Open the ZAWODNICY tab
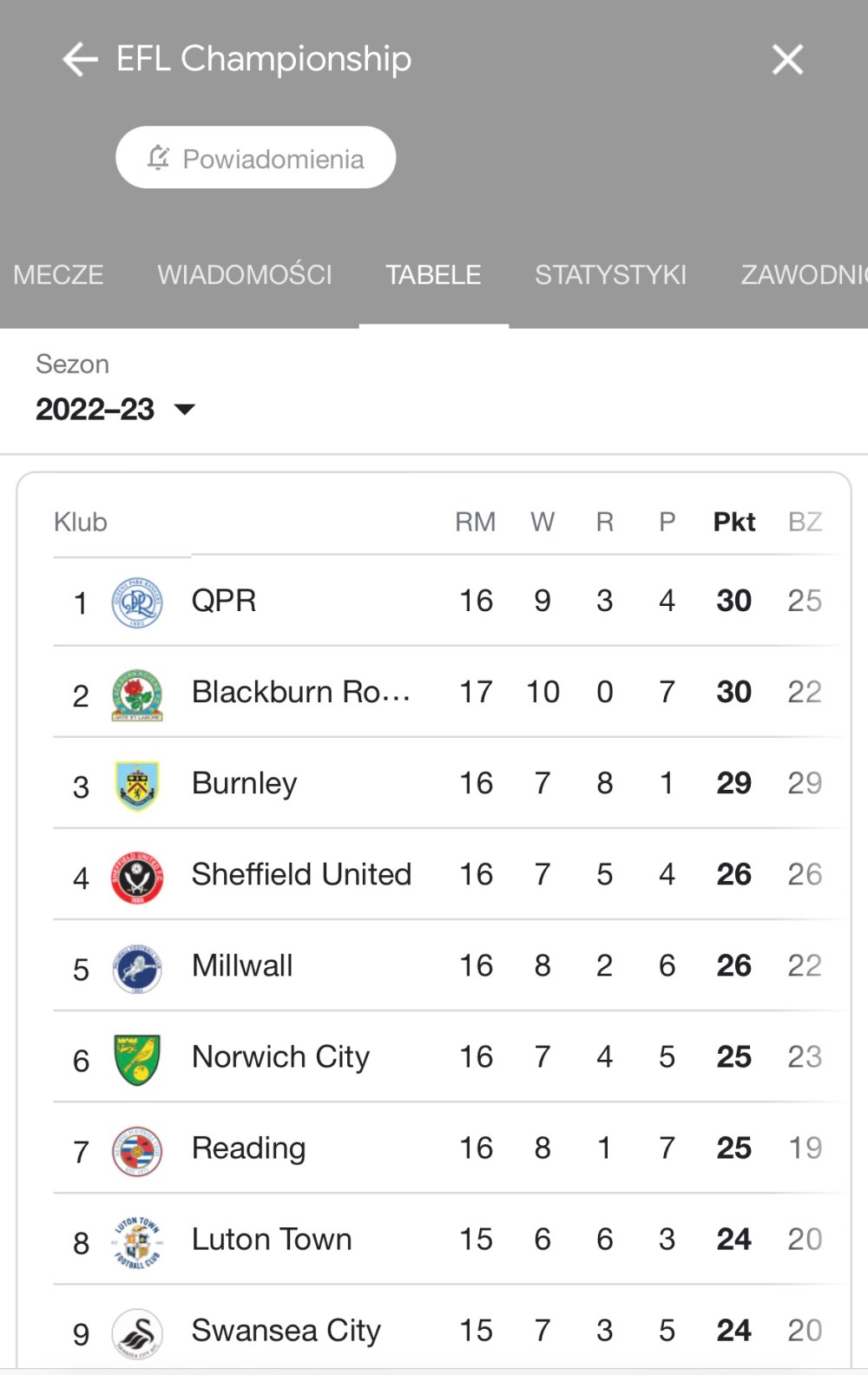 point(803,275)
